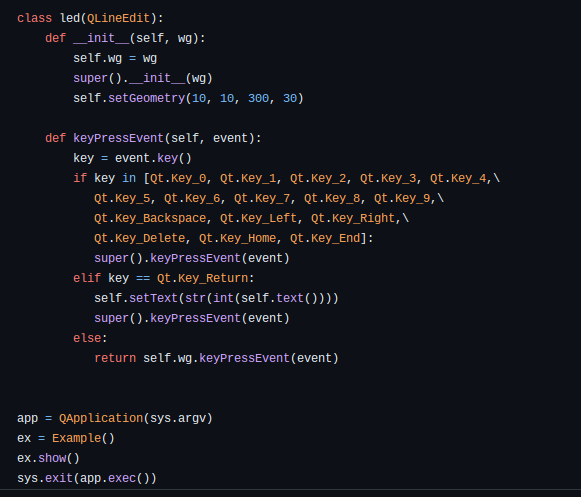
Task: Click the 'class led(QLineEdit):' line
Action: coord(90,18)
